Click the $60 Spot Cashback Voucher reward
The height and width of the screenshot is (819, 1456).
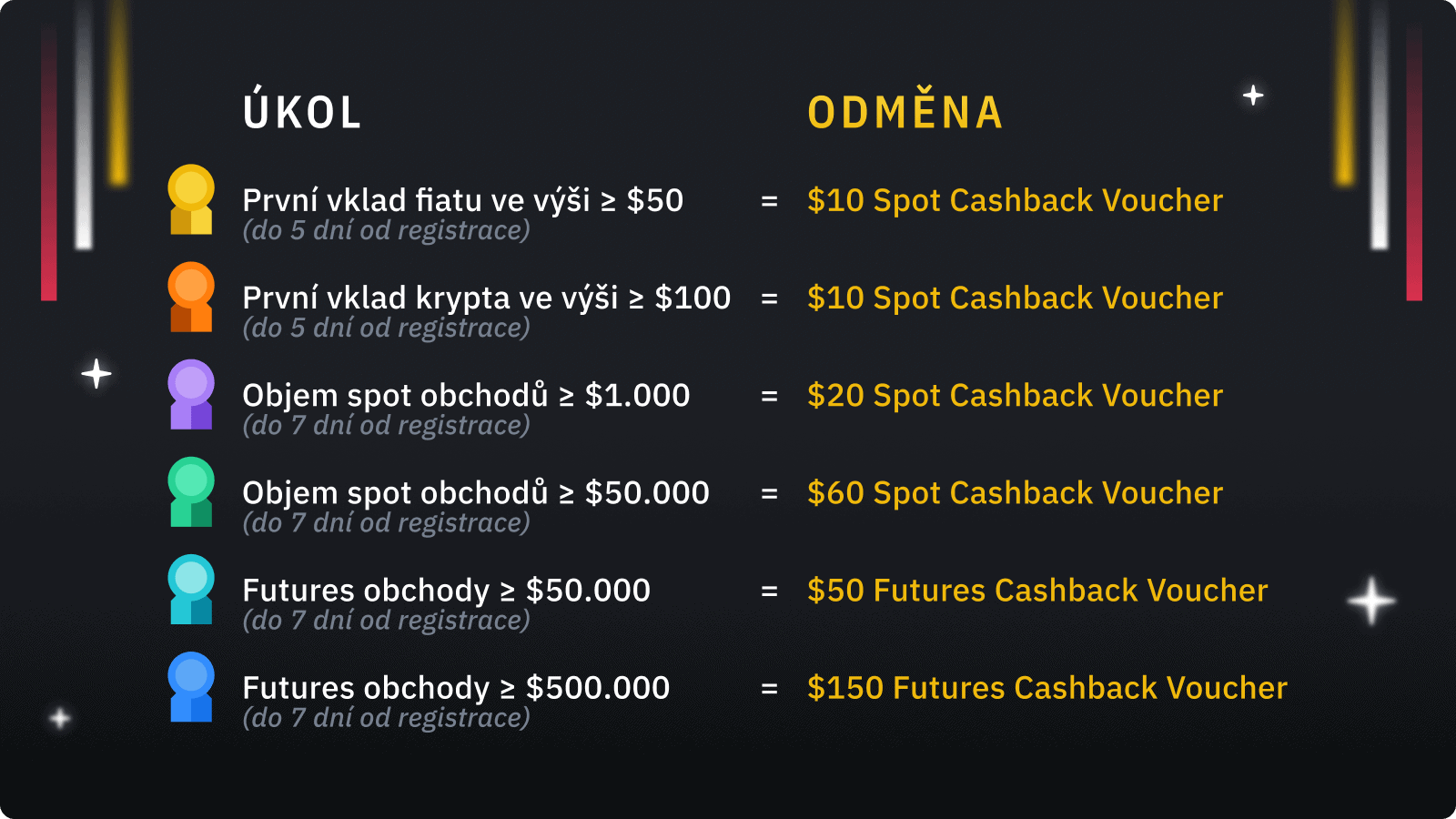click(x=1015, y=492)
